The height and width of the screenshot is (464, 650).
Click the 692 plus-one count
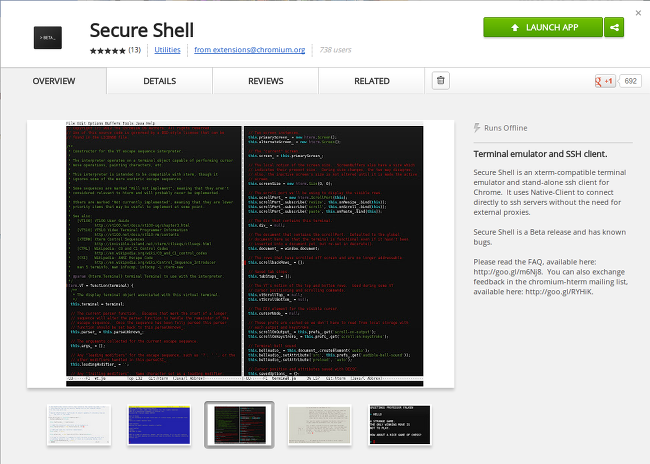pyautogui.click(x=630, y=81)
